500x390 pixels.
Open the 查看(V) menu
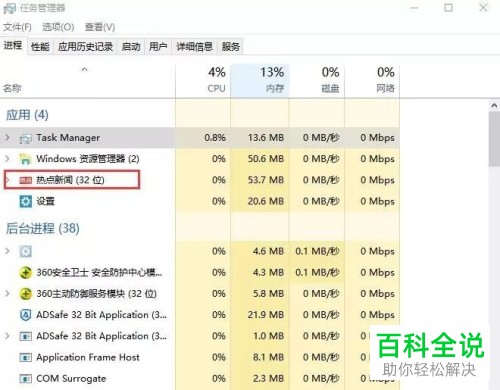pos(100,27)
